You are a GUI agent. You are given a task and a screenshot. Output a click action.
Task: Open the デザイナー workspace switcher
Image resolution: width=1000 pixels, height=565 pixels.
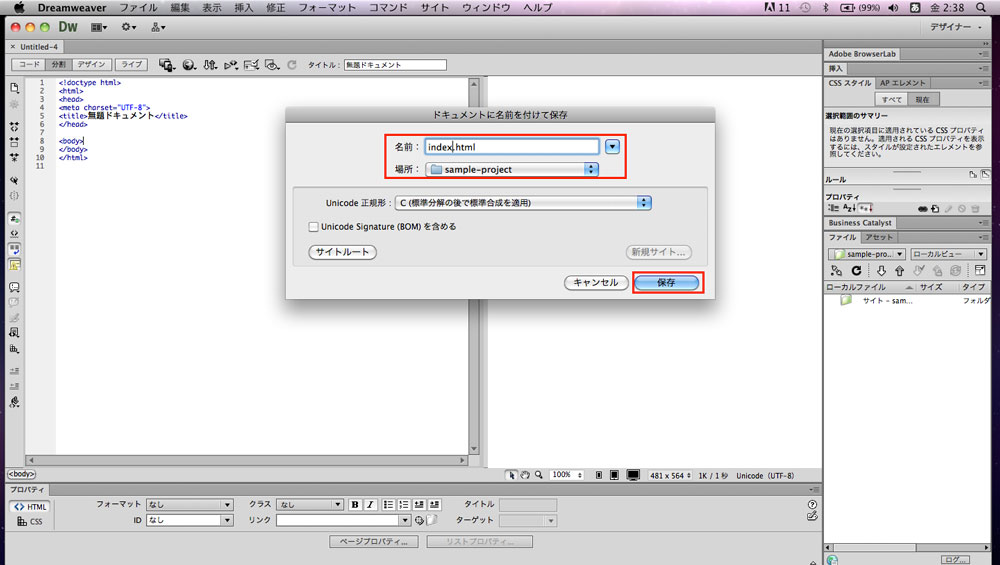[x=955, y=27]
